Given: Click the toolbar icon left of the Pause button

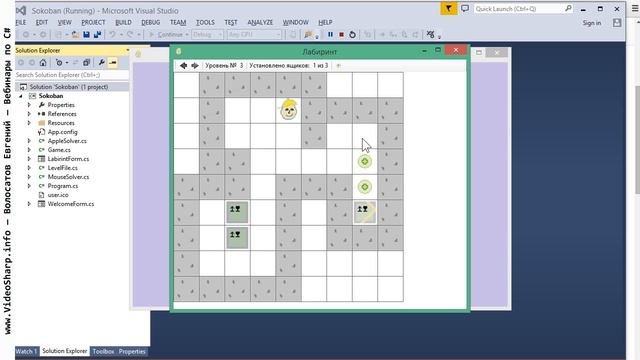Looking at the screenshot, I should pyautogui.click(x=308, y=35).
